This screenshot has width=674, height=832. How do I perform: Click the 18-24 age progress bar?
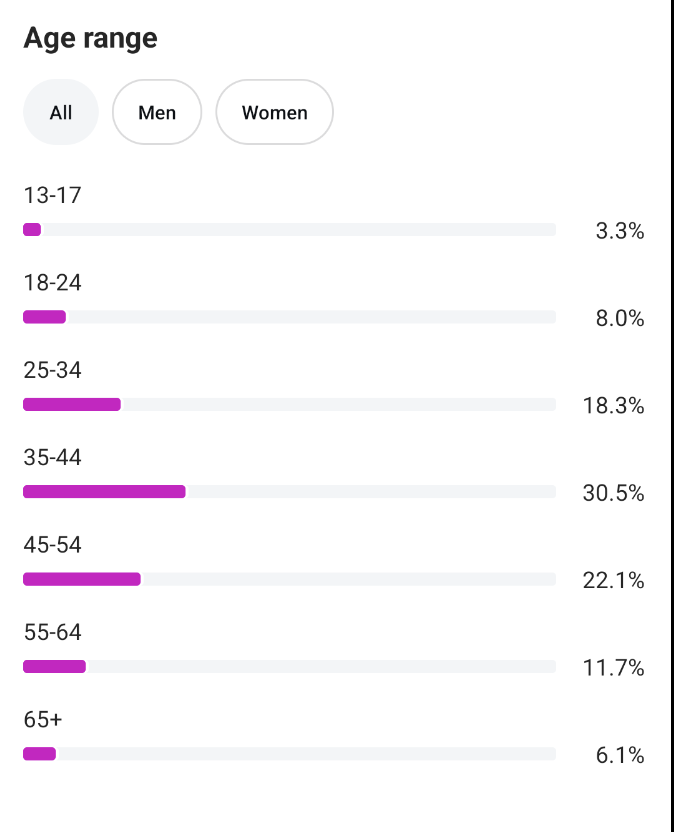tap(289, 317)
